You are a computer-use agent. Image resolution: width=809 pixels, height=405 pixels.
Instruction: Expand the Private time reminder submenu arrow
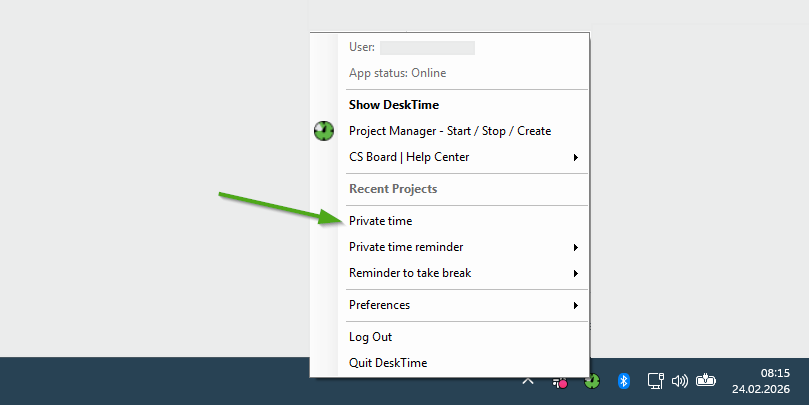pos(575,247)
